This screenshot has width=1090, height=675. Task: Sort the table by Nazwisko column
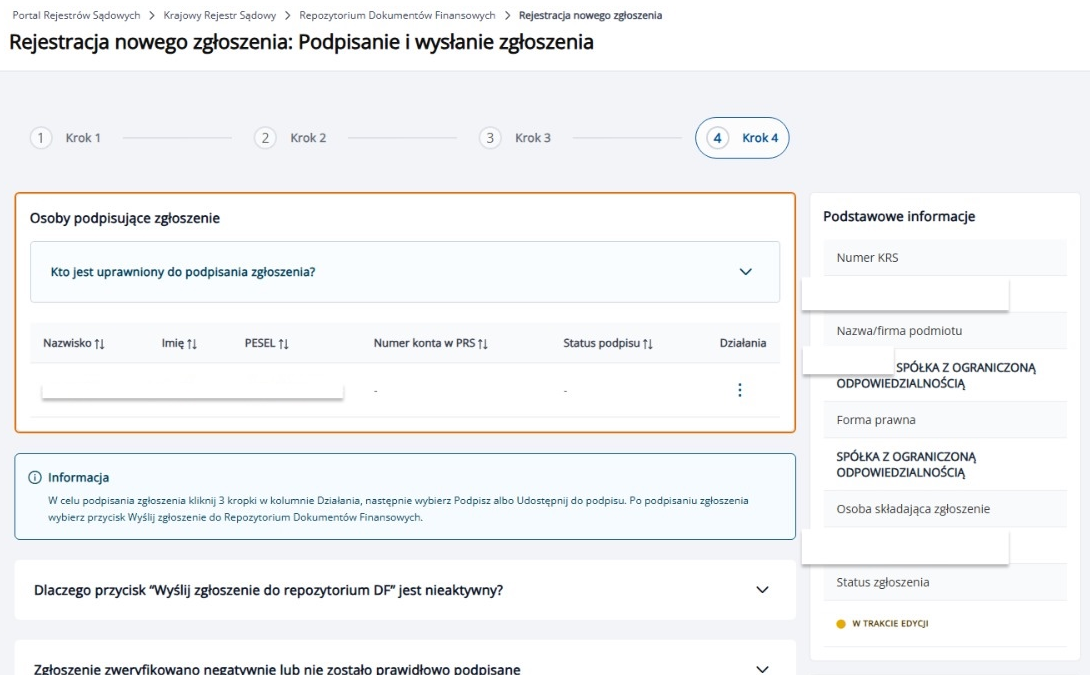point(74,343)
